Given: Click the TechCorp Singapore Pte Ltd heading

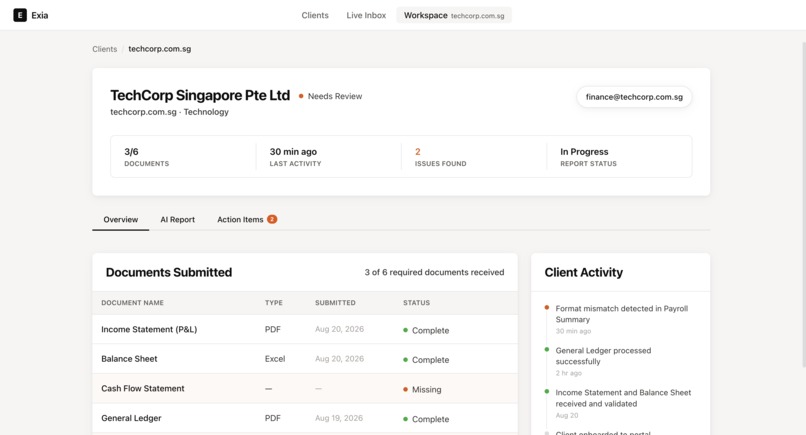Looking at the screenshot, I should pos(200,96).
